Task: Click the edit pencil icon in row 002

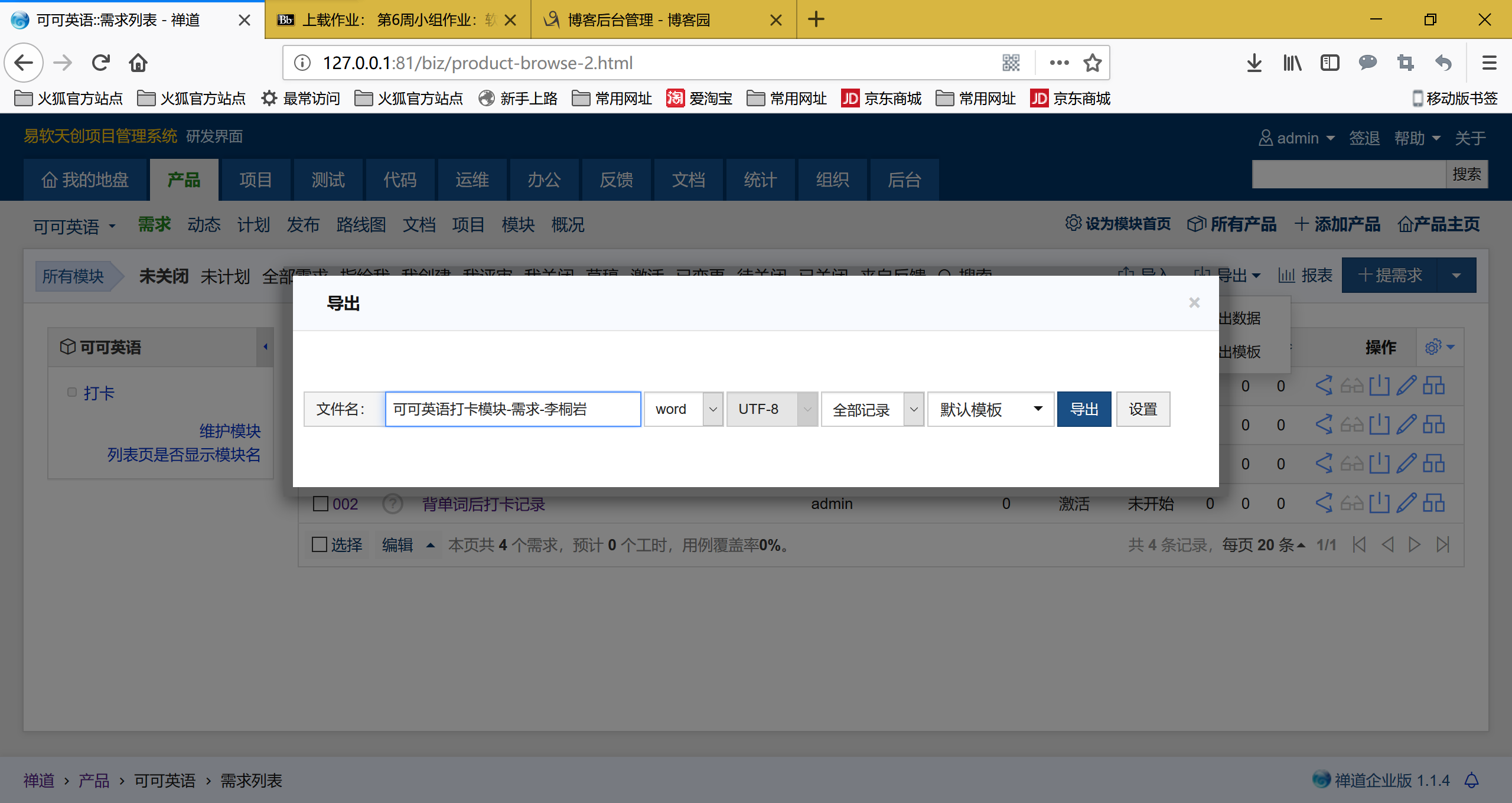Action: click(x=1406, y=503)
